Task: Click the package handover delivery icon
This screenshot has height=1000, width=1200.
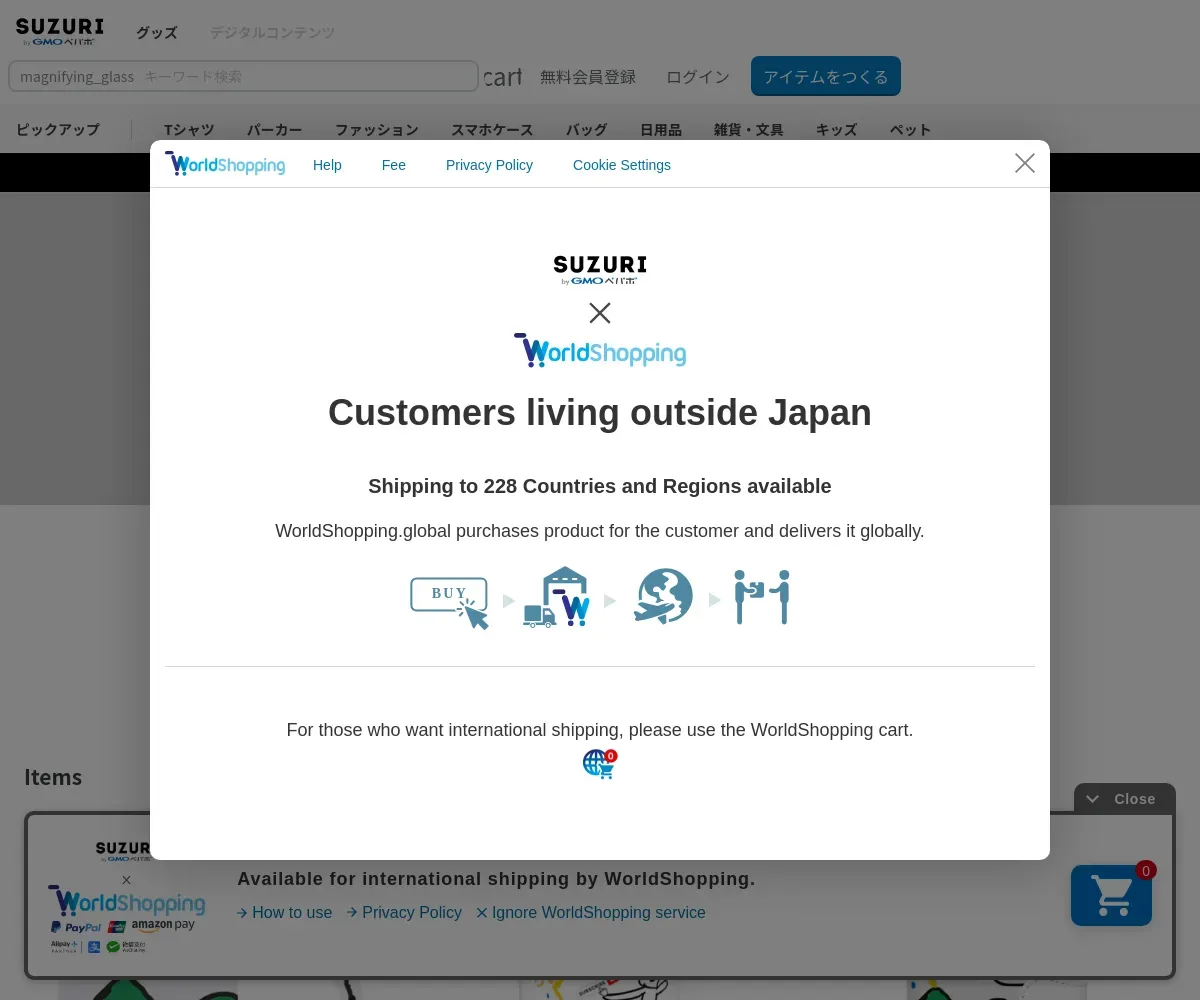Action: (x=762, y=597)
